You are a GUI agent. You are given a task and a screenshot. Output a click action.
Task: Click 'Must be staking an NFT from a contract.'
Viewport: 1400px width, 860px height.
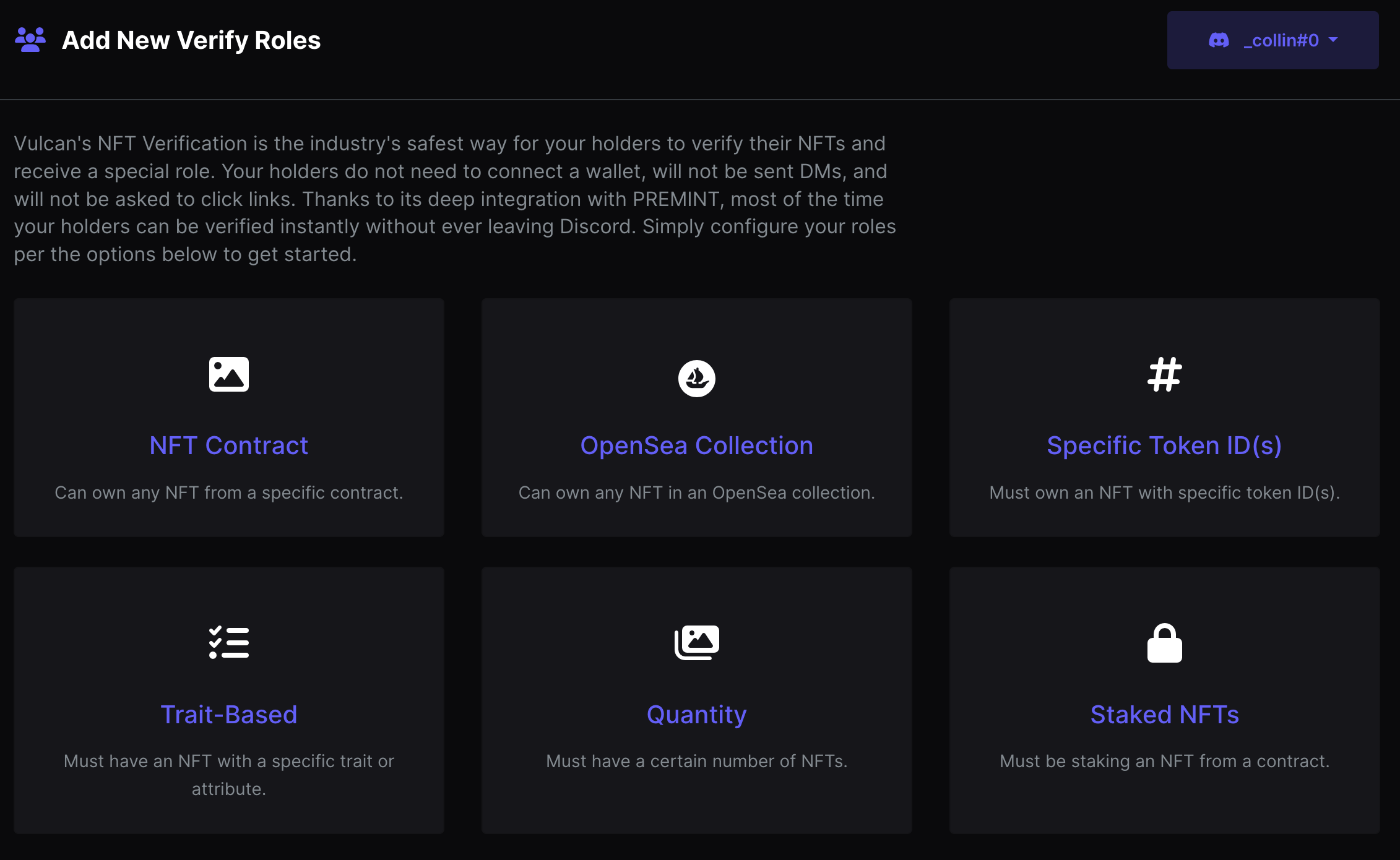tap(1164, 761)
